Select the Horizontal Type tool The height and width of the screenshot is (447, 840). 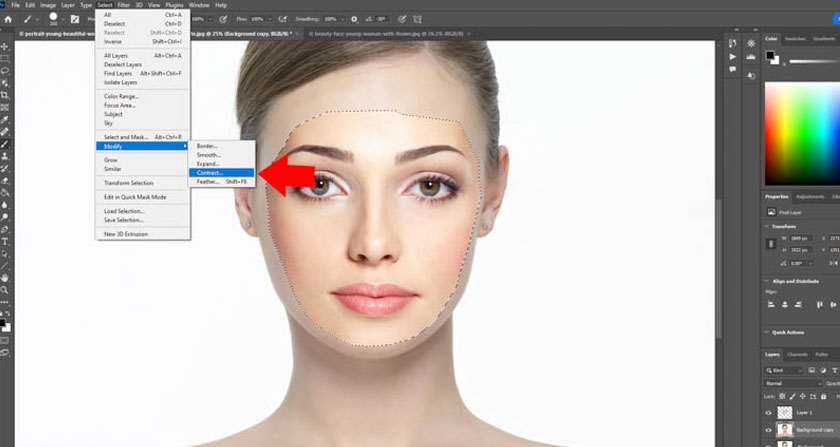point(5,241)
